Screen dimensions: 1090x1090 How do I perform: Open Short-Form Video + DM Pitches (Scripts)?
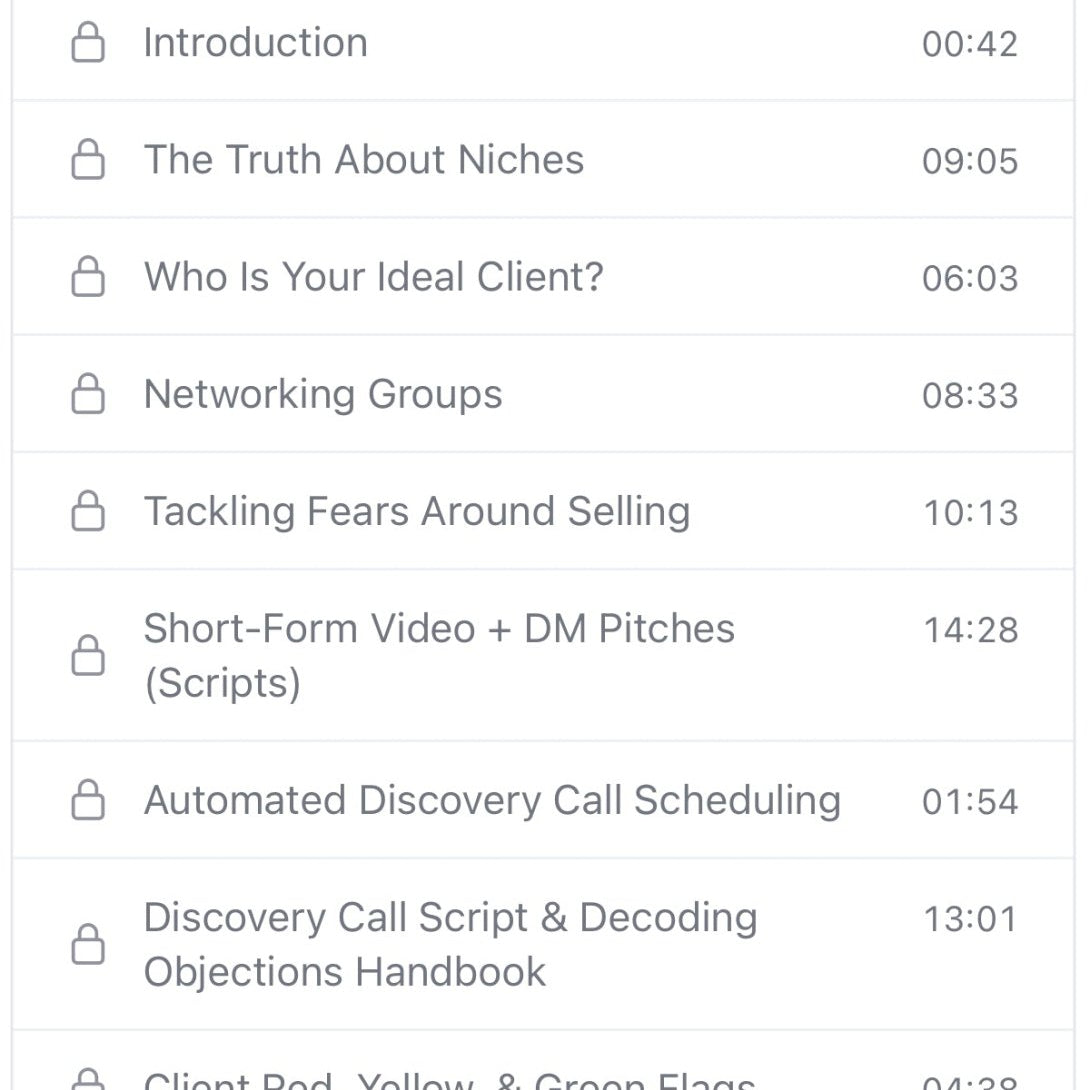pos(440,655)
